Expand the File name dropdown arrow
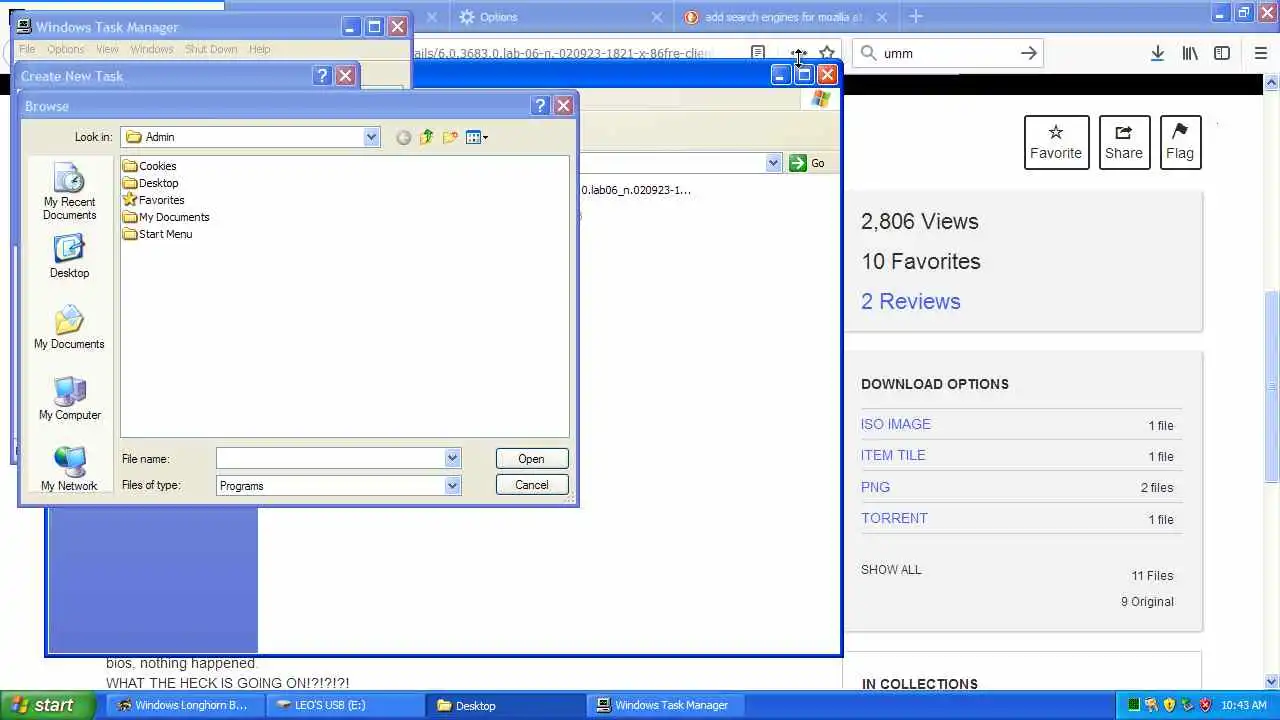The width and height of the screenshot is (1280, 720). 452,458
